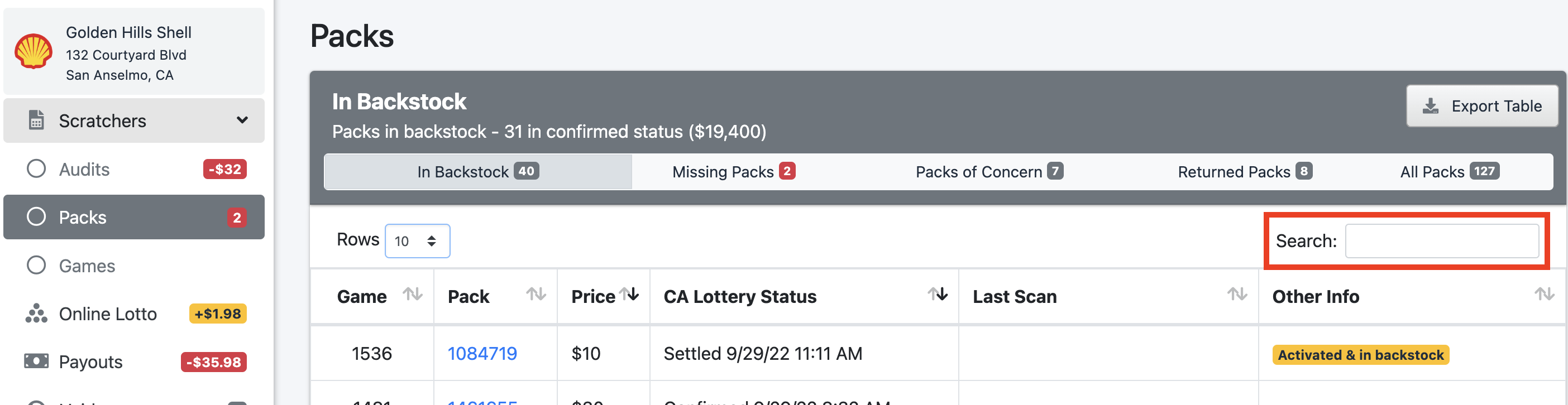Screen dimensions: 1568x405
Task: Collapse the Scratchers menu chevron
Action: (242, 120)
